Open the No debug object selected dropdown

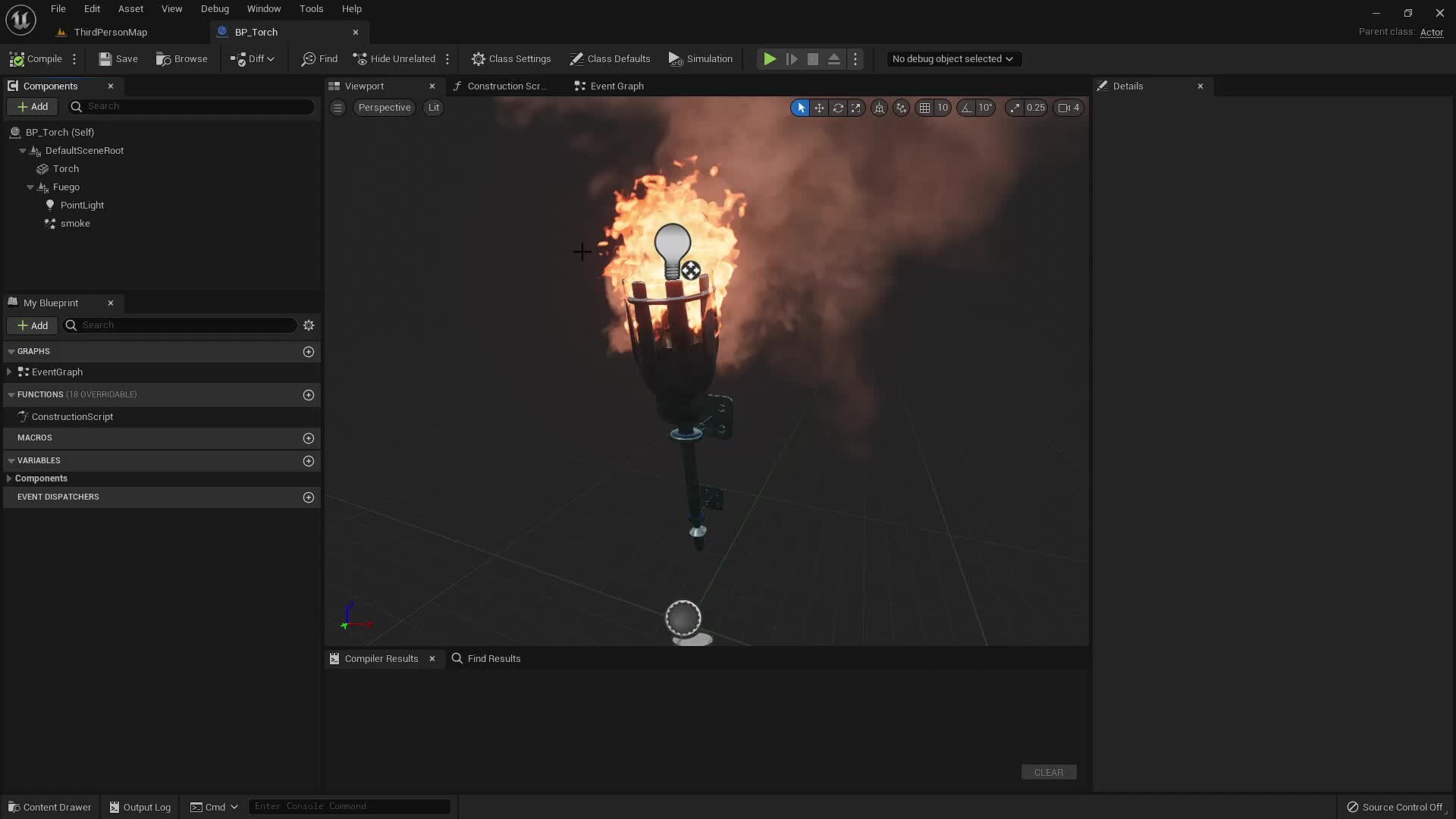pyautogui.click(x=953, y=58)
